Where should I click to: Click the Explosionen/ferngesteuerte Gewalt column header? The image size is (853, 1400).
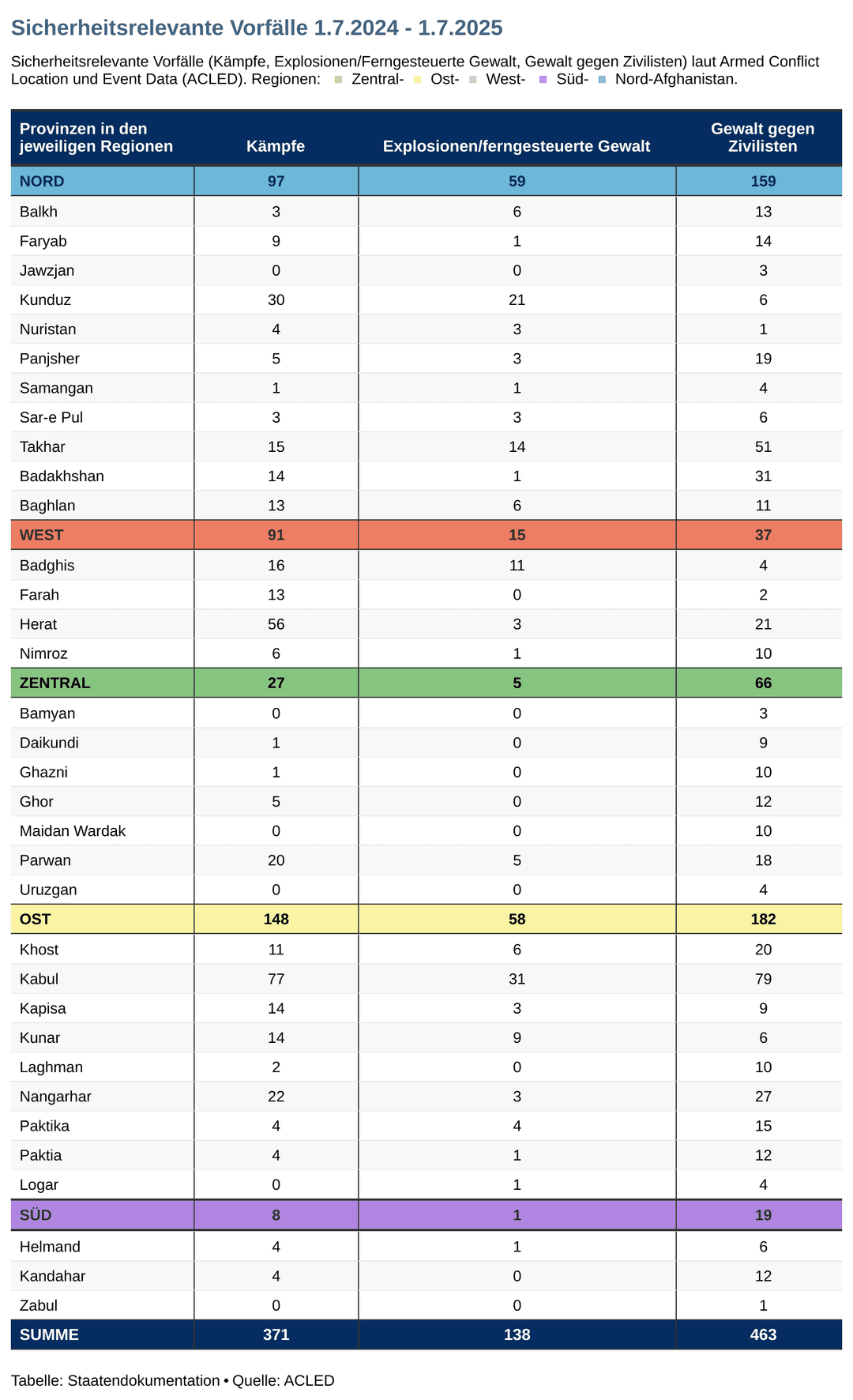pyautogui.click(x=517, y=146)
